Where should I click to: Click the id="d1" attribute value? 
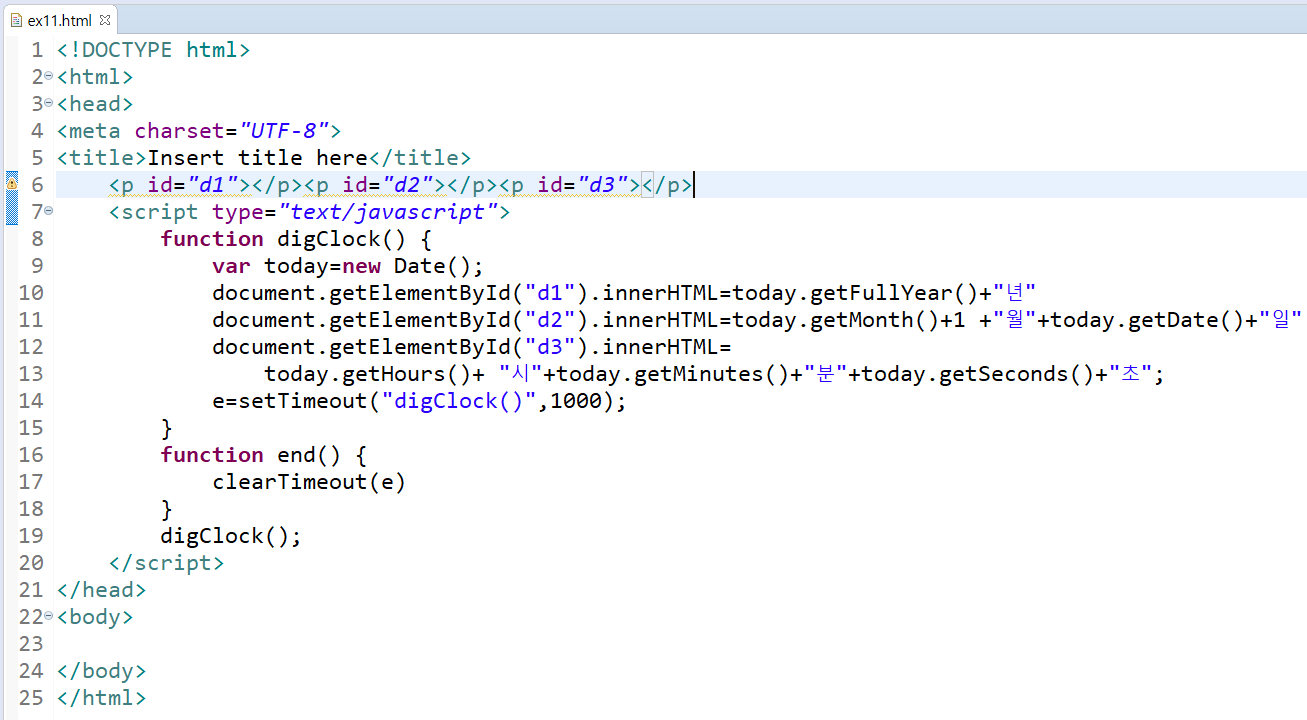[x=211, y=184]
